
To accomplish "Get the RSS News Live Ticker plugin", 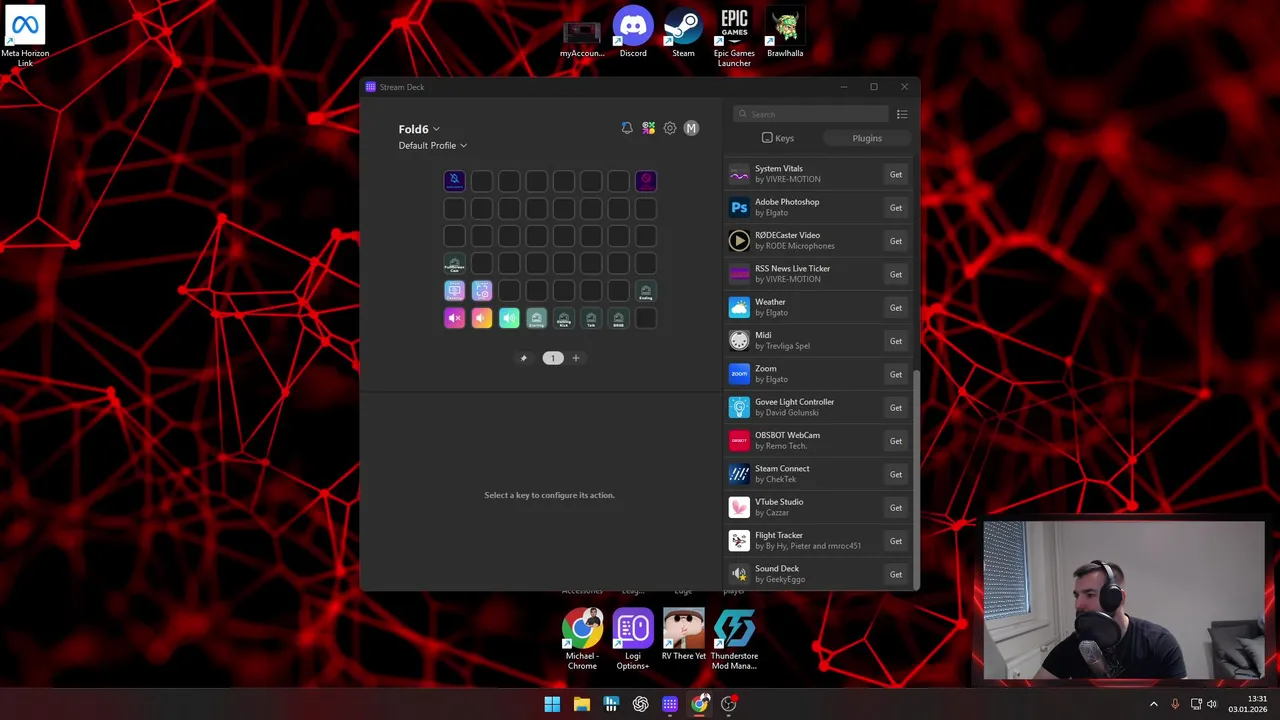I will (x=896, y=274).
